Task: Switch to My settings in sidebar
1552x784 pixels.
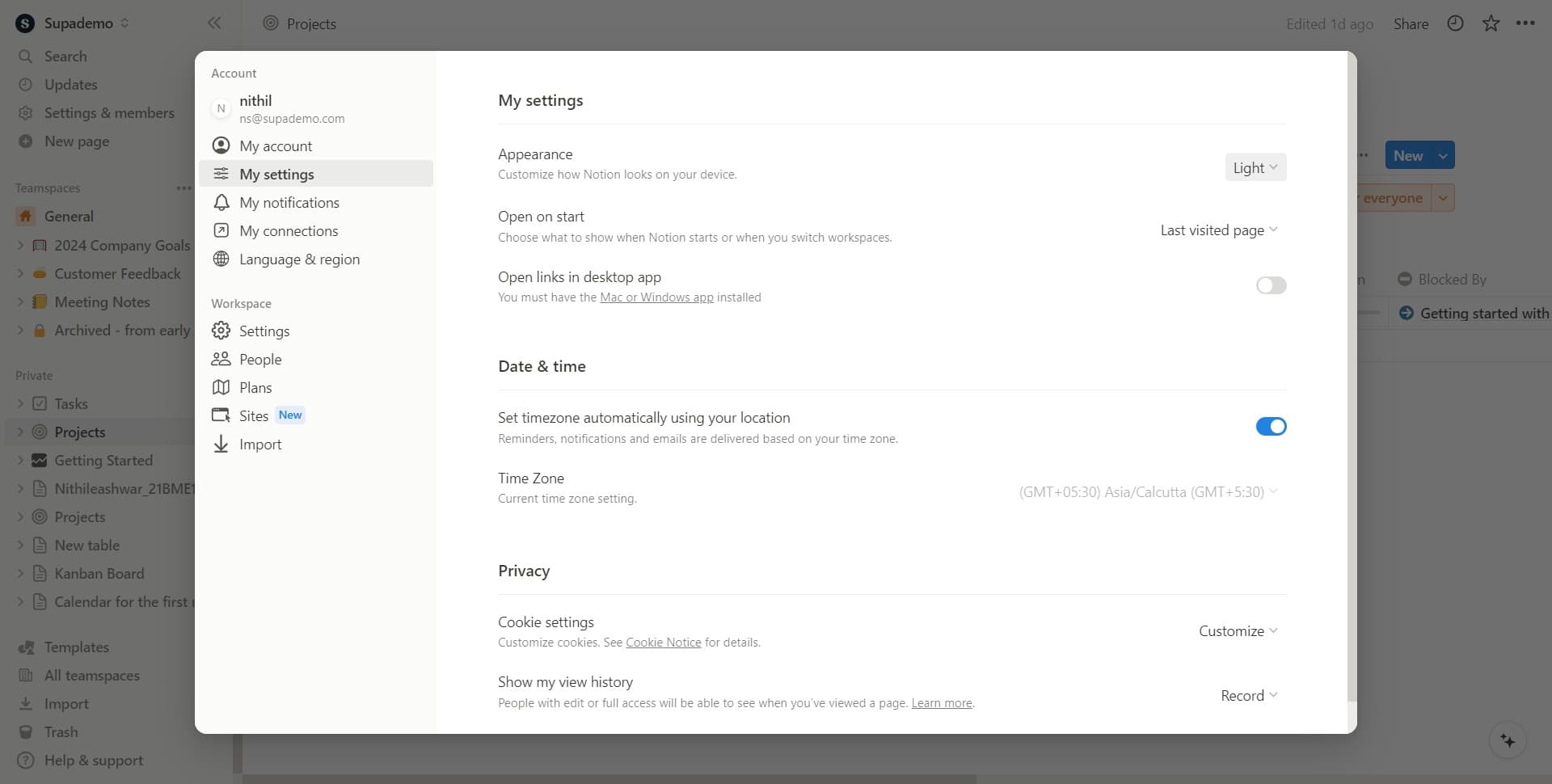Action: click(276, 174)
